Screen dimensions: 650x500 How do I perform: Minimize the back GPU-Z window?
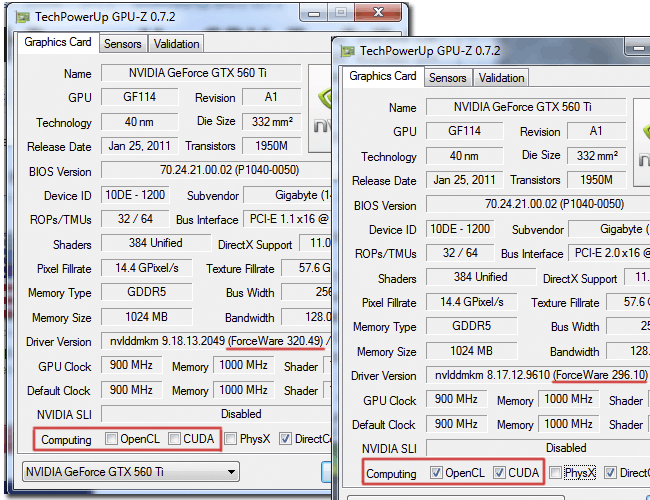(x=313, y=13)
